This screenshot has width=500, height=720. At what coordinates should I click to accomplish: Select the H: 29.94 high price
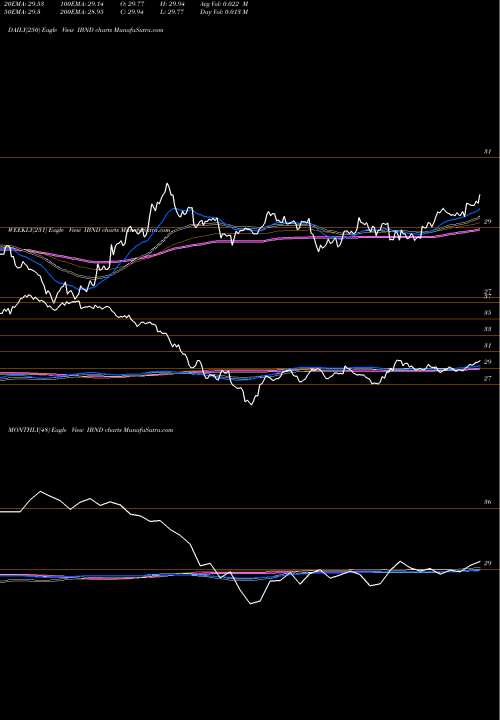[x=172, y=4]
